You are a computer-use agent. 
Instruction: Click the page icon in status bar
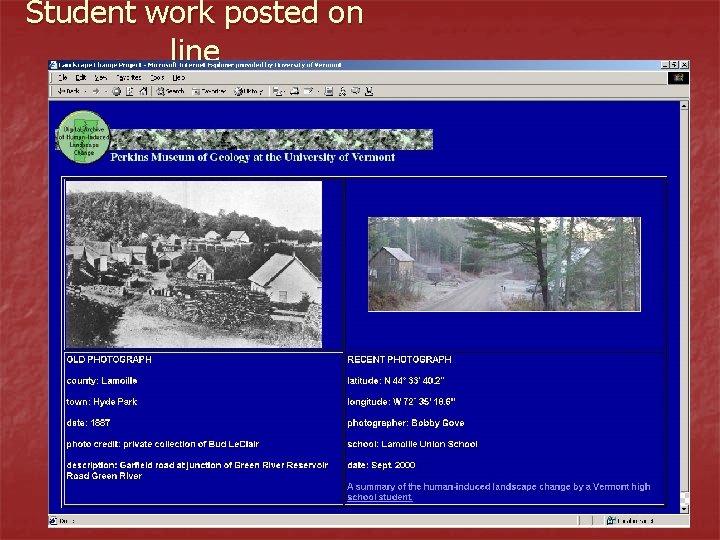tap(53, 521)
